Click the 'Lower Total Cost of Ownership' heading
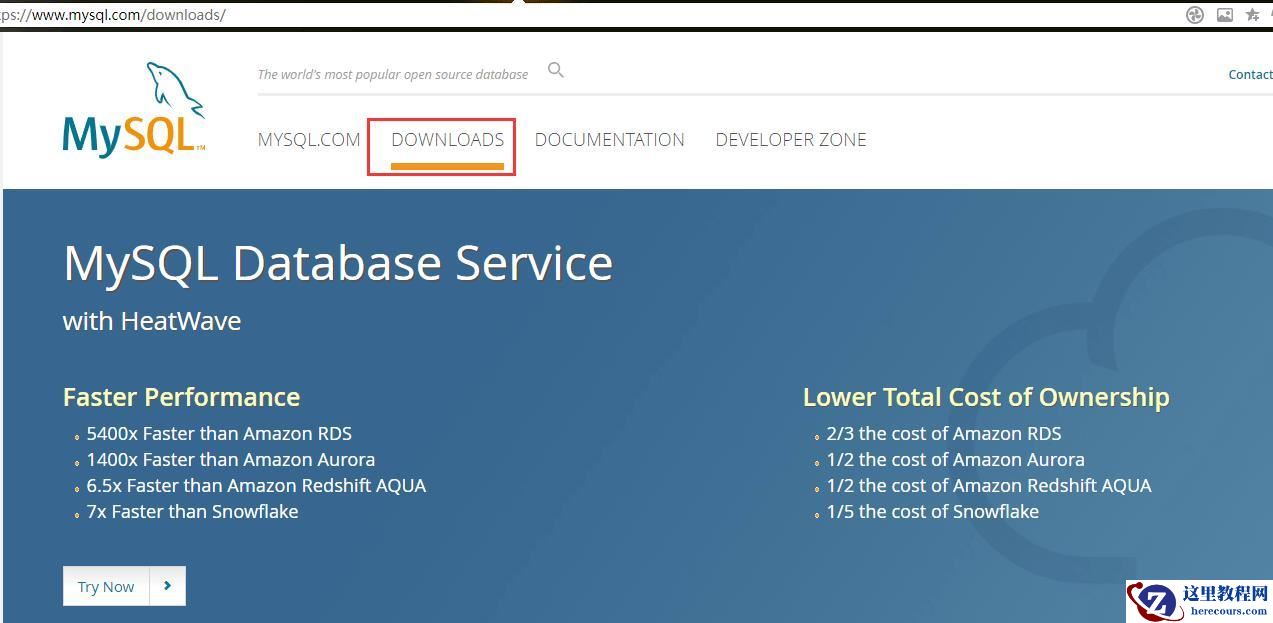Image resolution: width=1273 pixels, height=623 pixels. (x=986, y=396)
